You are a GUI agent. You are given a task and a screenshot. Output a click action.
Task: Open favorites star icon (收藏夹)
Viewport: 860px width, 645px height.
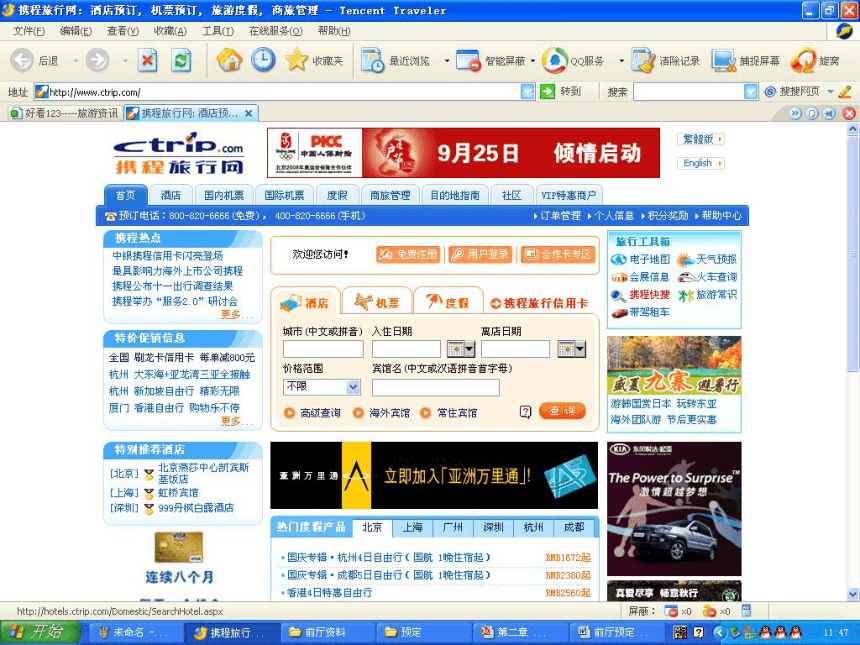[297, 60]
